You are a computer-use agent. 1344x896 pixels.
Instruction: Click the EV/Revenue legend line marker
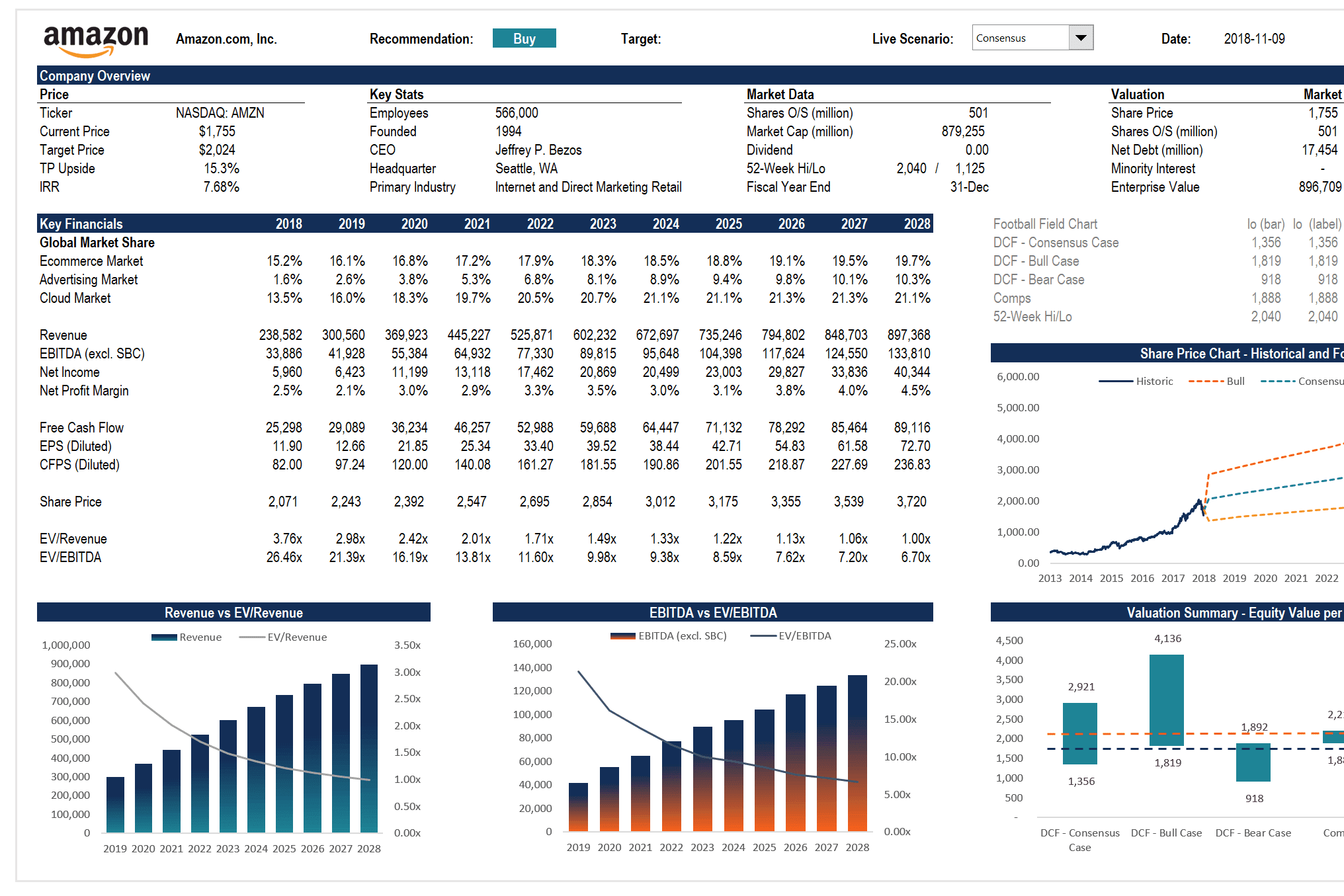click(251, 637)
